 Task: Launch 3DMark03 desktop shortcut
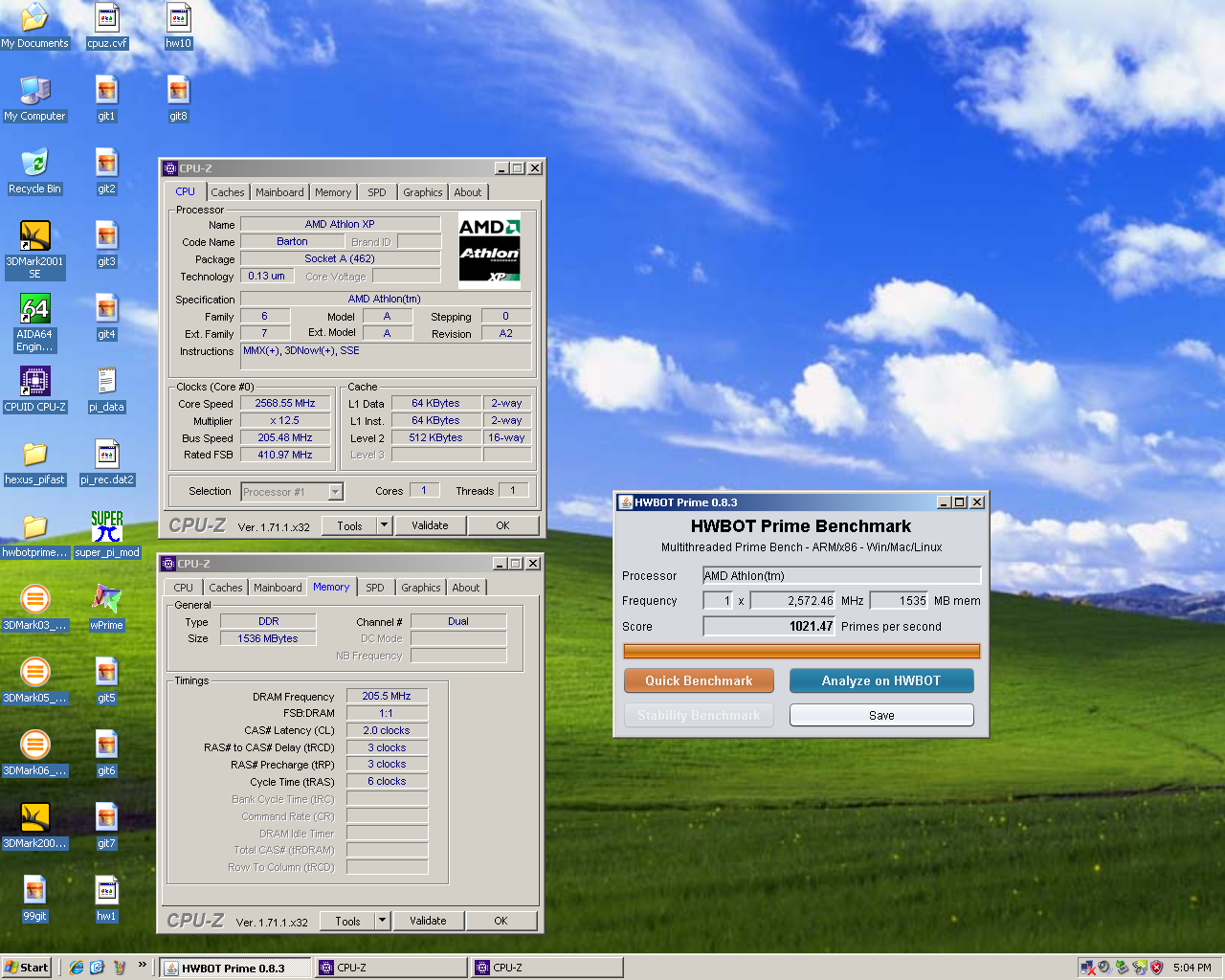pos(34,608)
